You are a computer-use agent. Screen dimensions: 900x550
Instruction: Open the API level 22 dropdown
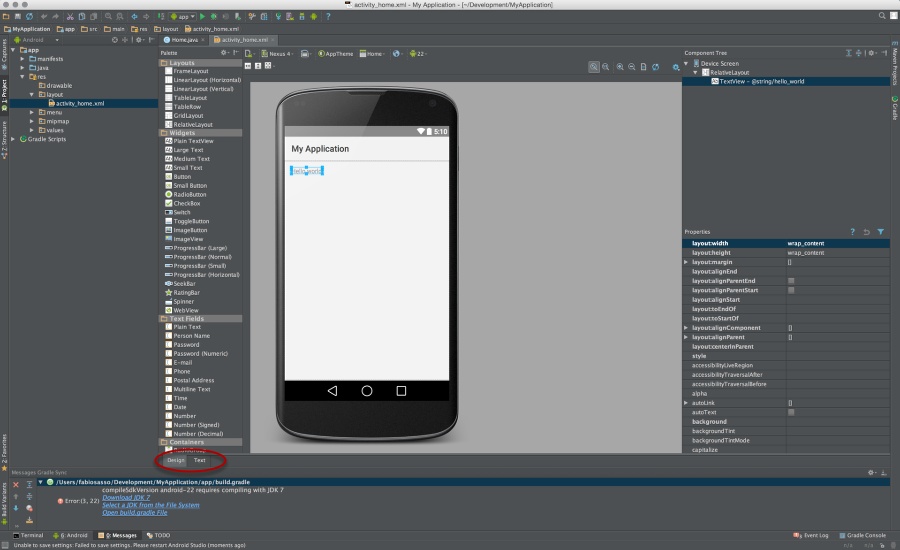tap(418, 53)
